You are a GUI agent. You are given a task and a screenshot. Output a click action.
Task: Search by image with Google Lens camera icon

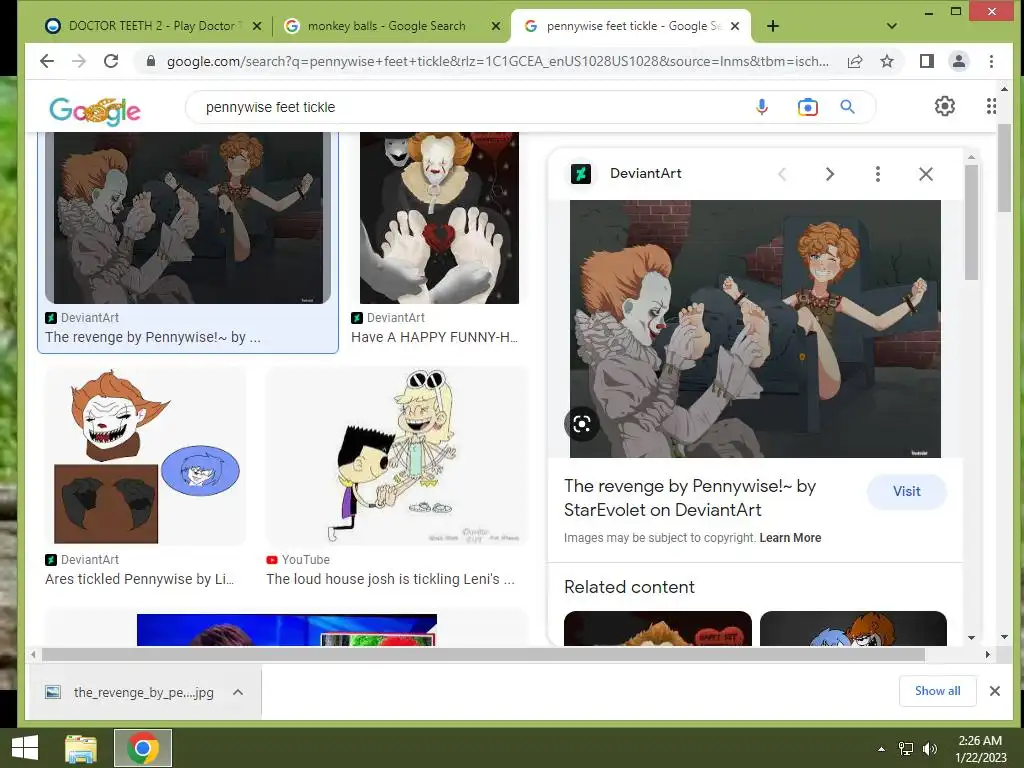tap(807, 106)
